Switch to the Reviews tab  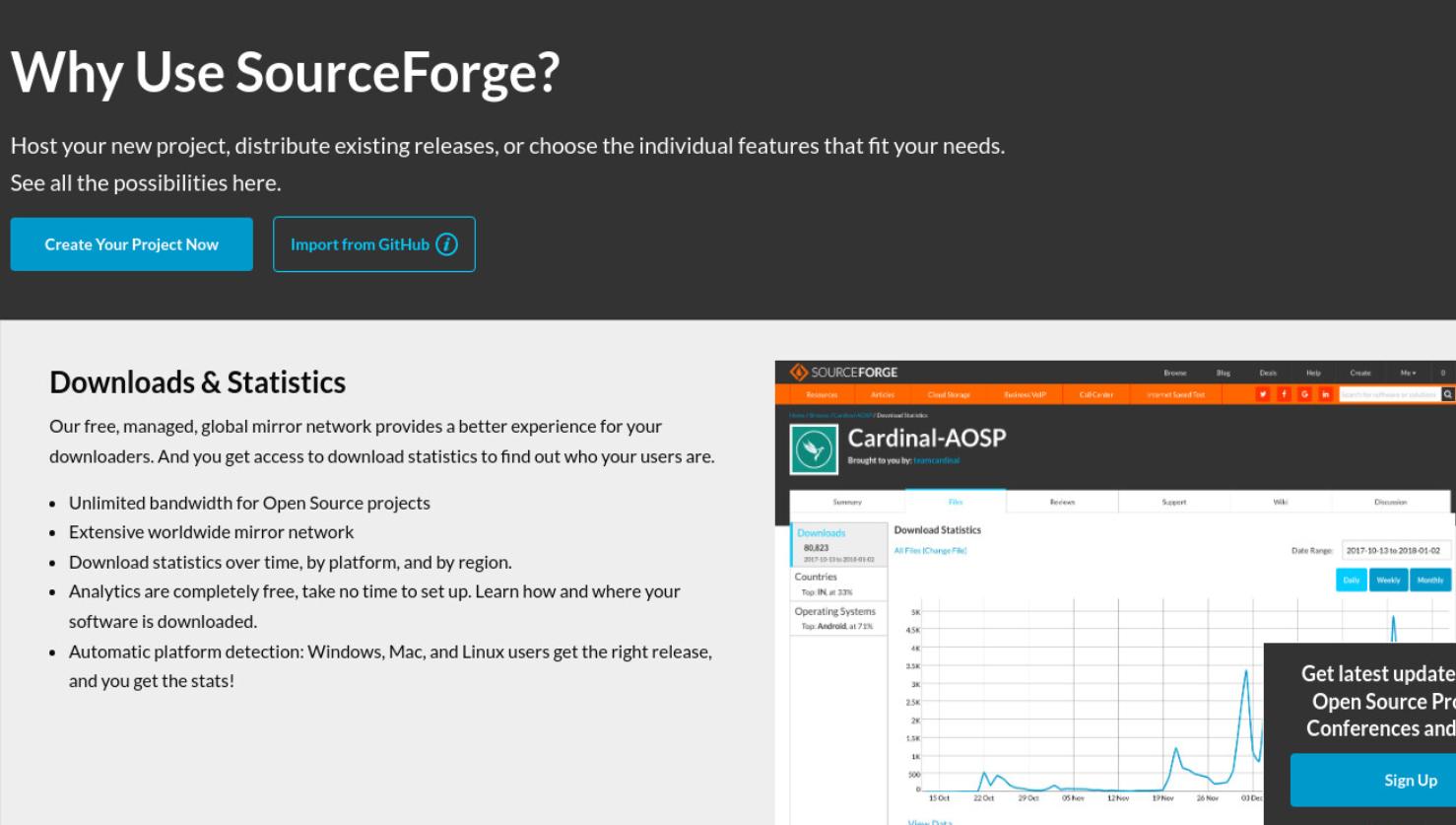1062,502
